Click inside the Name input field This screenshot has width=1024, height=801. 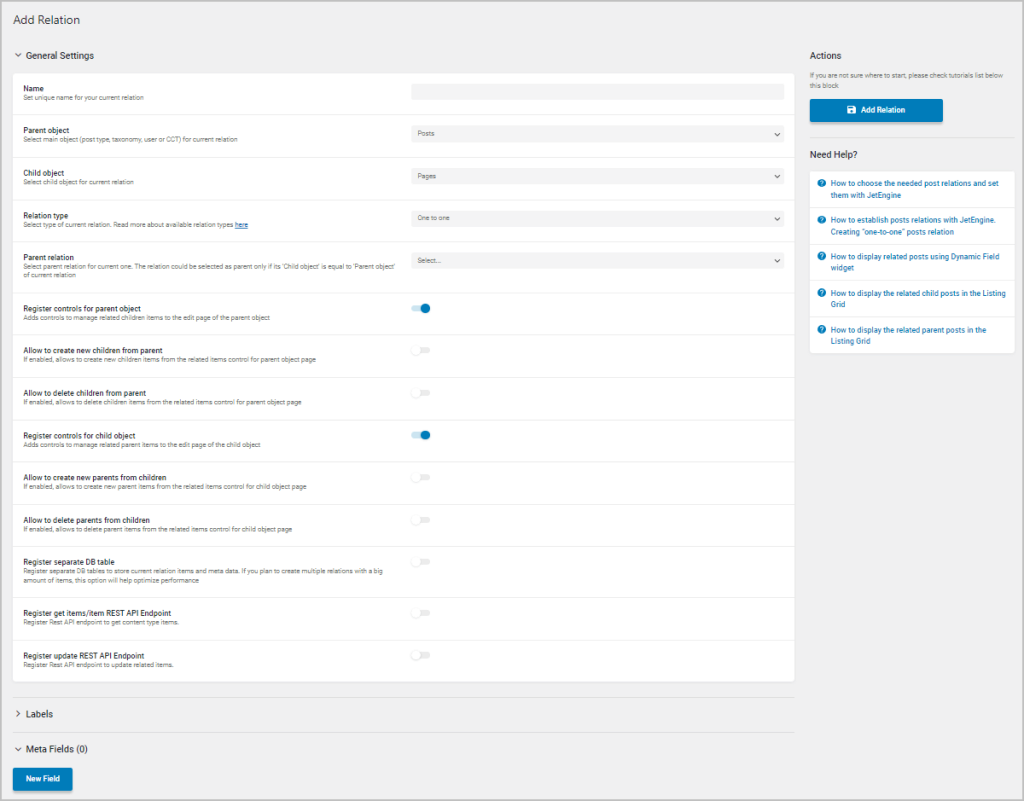[x=596, y=90]
